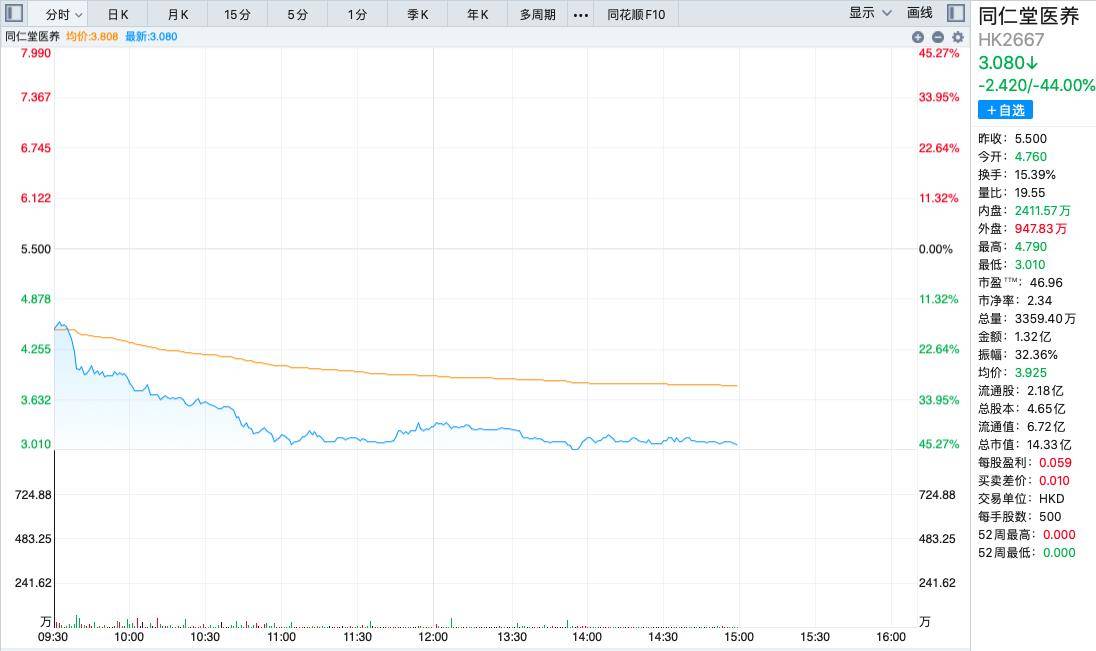Click 外盘 value 947.83万

point(1041,229)
